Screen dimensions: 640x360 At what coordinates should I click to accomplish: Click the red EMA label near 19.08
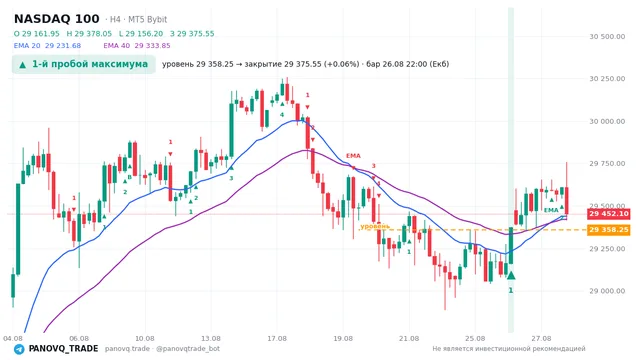point(353,156)
